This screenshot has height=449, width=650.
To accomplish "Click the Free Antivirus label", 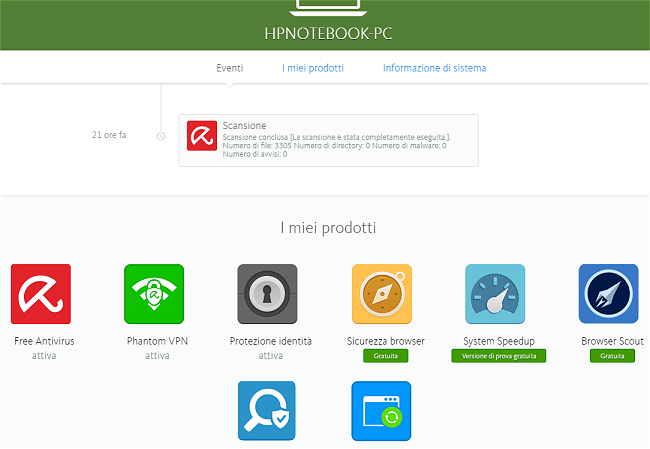I will point(44,341).
